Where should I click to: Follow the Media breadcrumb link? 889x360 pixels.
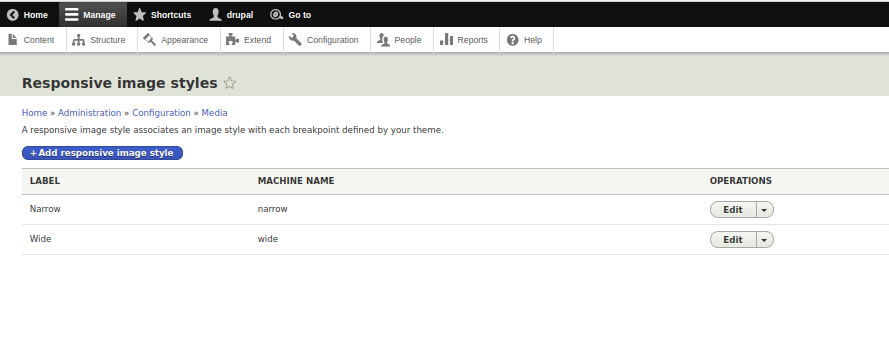pos(214,113)
